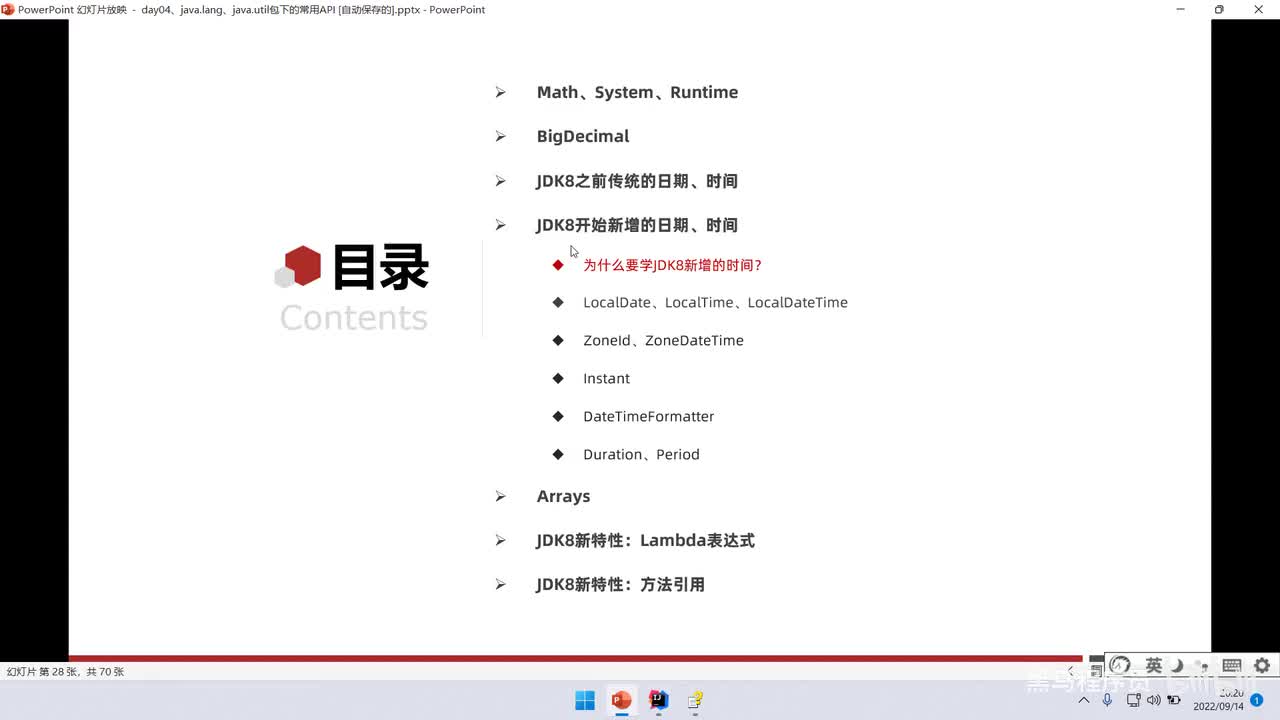Viewport: 1280px width, 720px height.
Task: Click the 'BigDecimal' heading
Action: click(583, 136)
